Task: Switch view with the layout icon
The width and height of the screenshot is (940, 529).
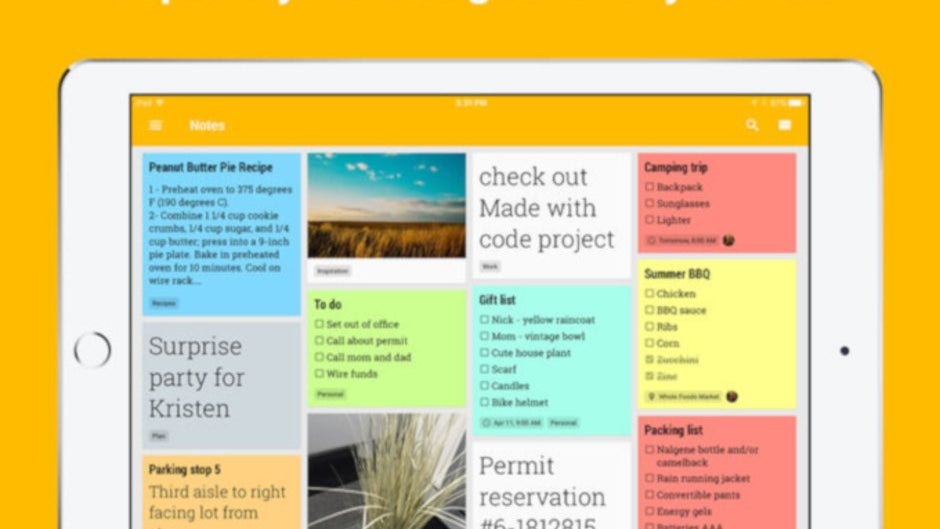Action: click(x=785, y=125)
